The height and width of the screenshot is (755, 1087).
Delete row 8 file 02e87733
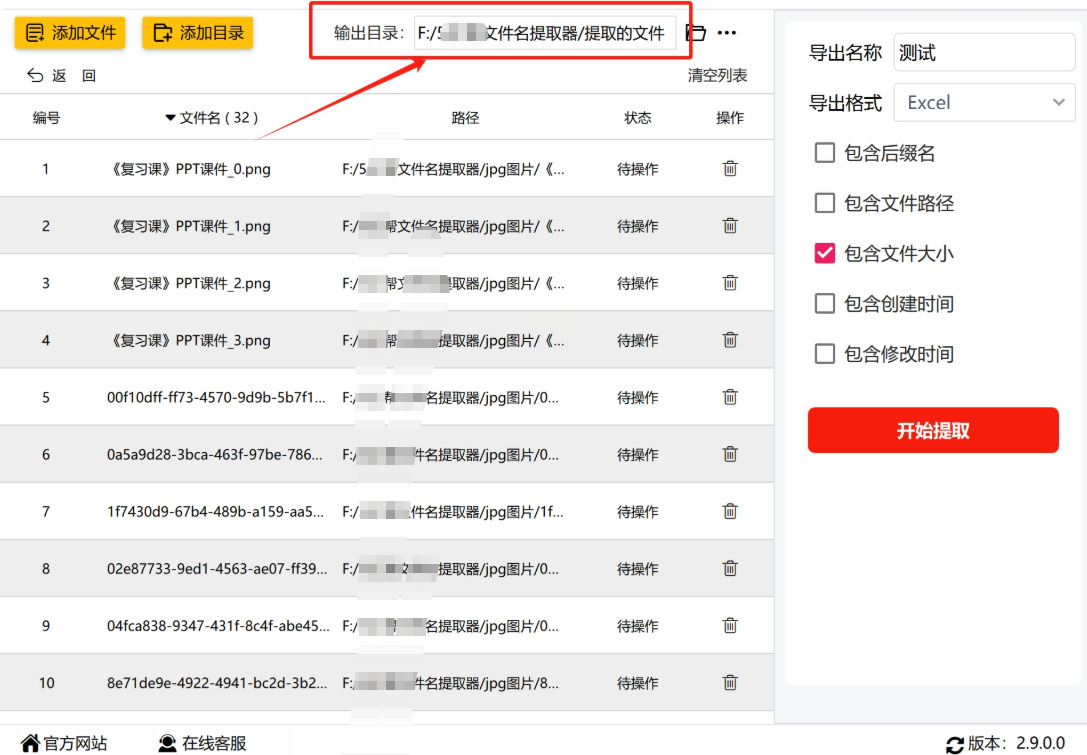(730, 569)
